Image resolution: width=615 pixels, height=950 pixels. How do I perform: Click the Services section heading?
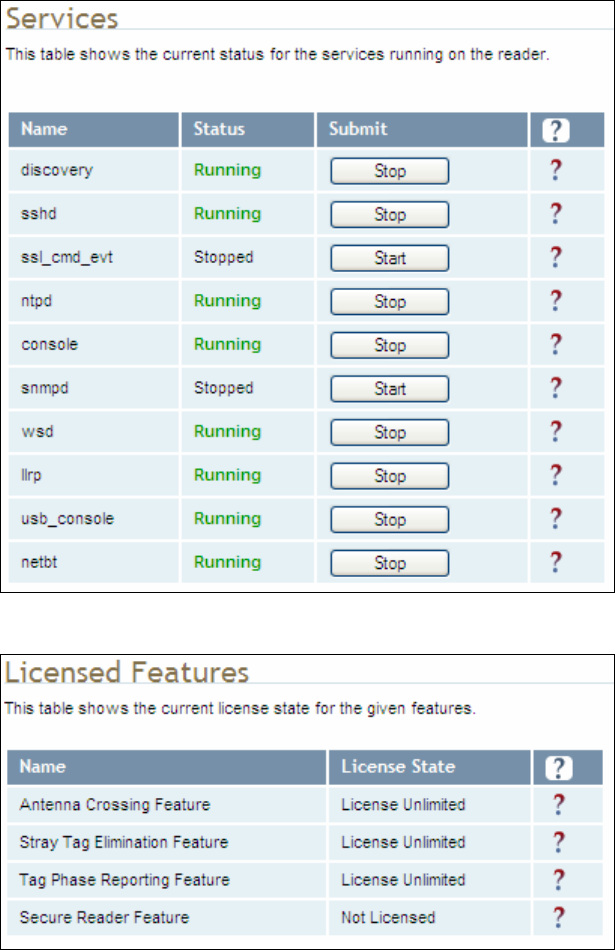tap(62, 19)
